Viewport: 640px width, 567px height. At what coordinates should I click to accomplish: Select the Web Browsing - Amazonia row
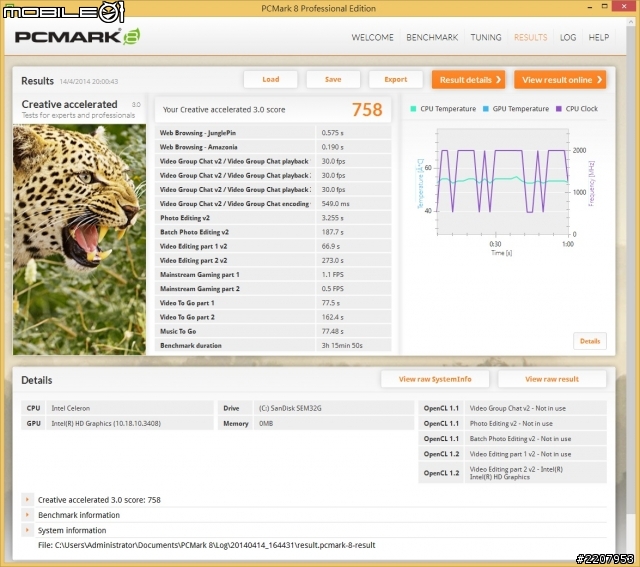pos(273,147)
